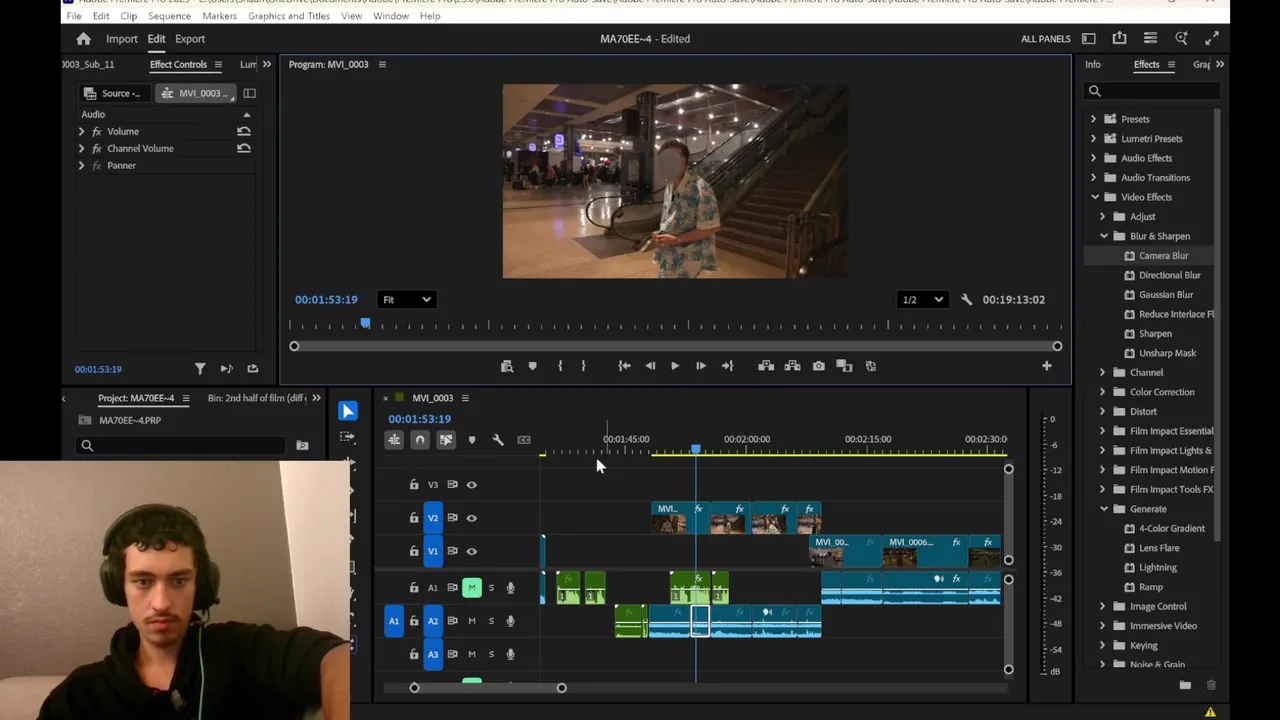Step back one frame
This screenshot has width=1280, height=720.
click(650, 366)
